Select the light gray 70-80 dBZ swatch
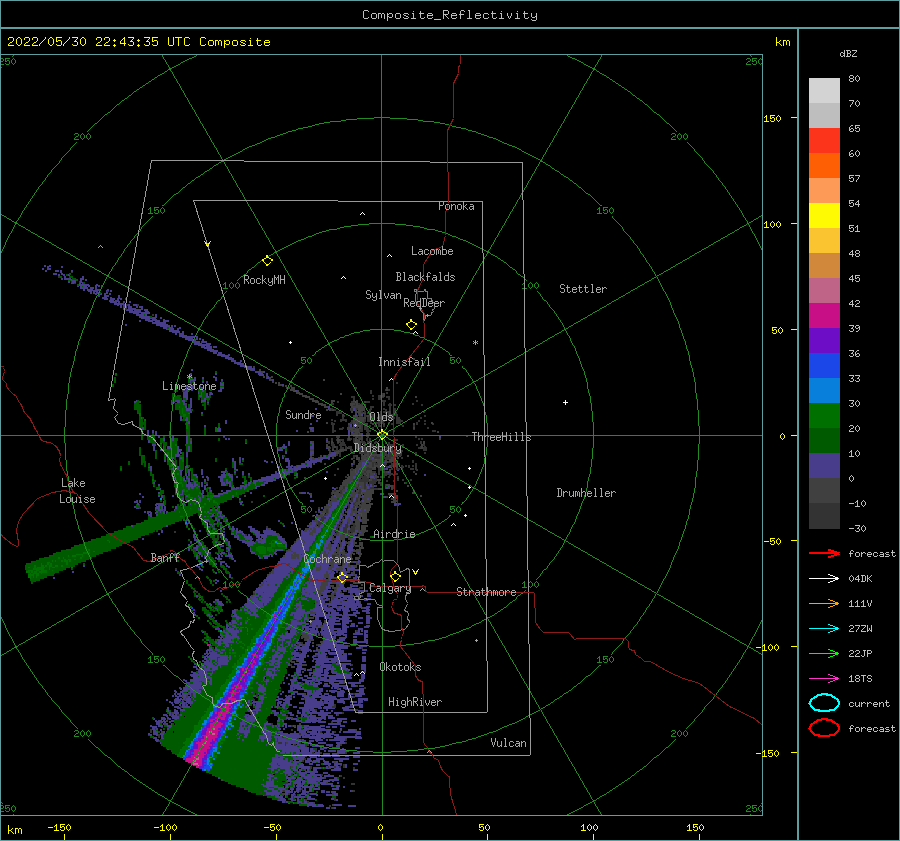Screen dimensions: 900x841 pos(824,91)
